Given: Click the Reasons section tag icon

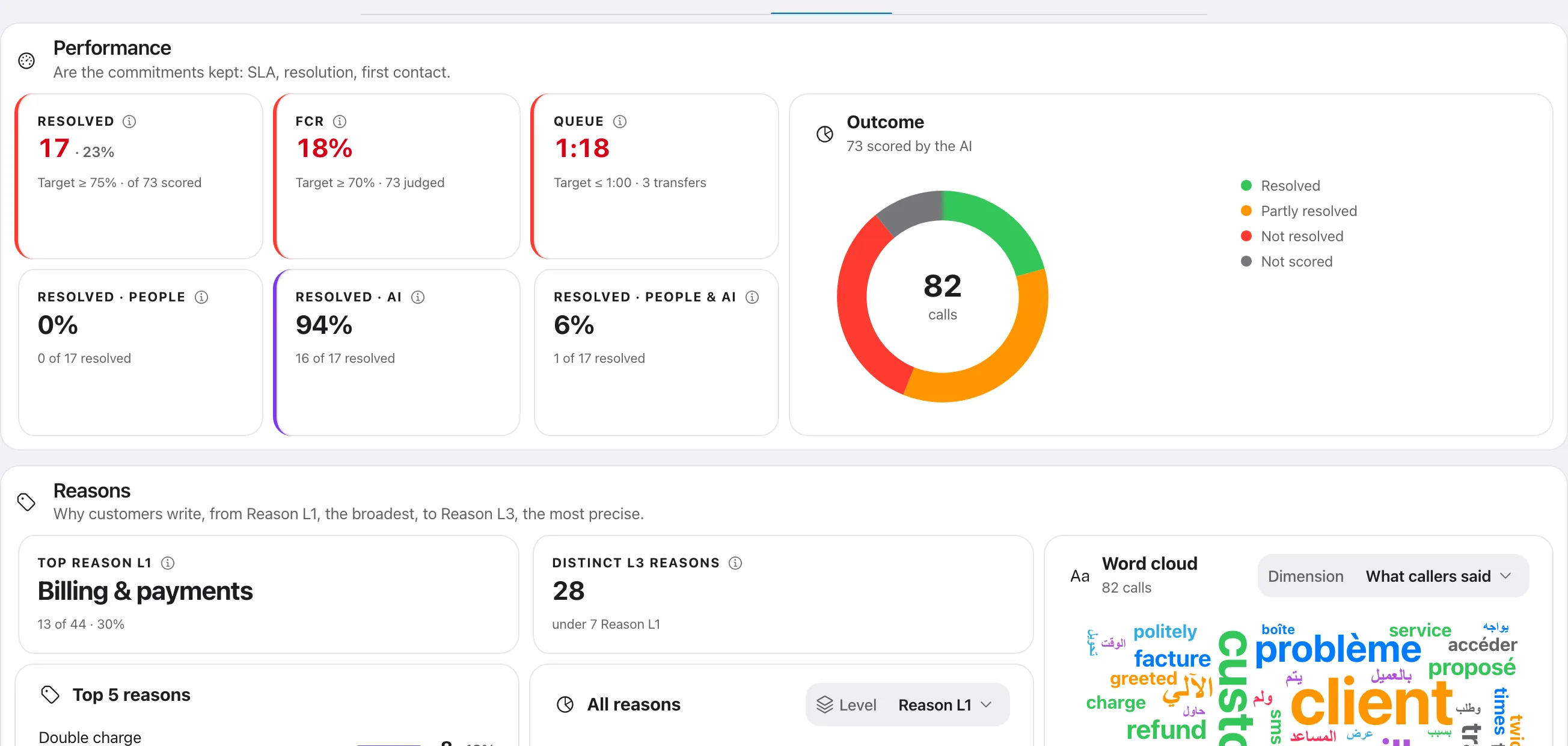Looking at the screenshot, I should tap(26, 502).
